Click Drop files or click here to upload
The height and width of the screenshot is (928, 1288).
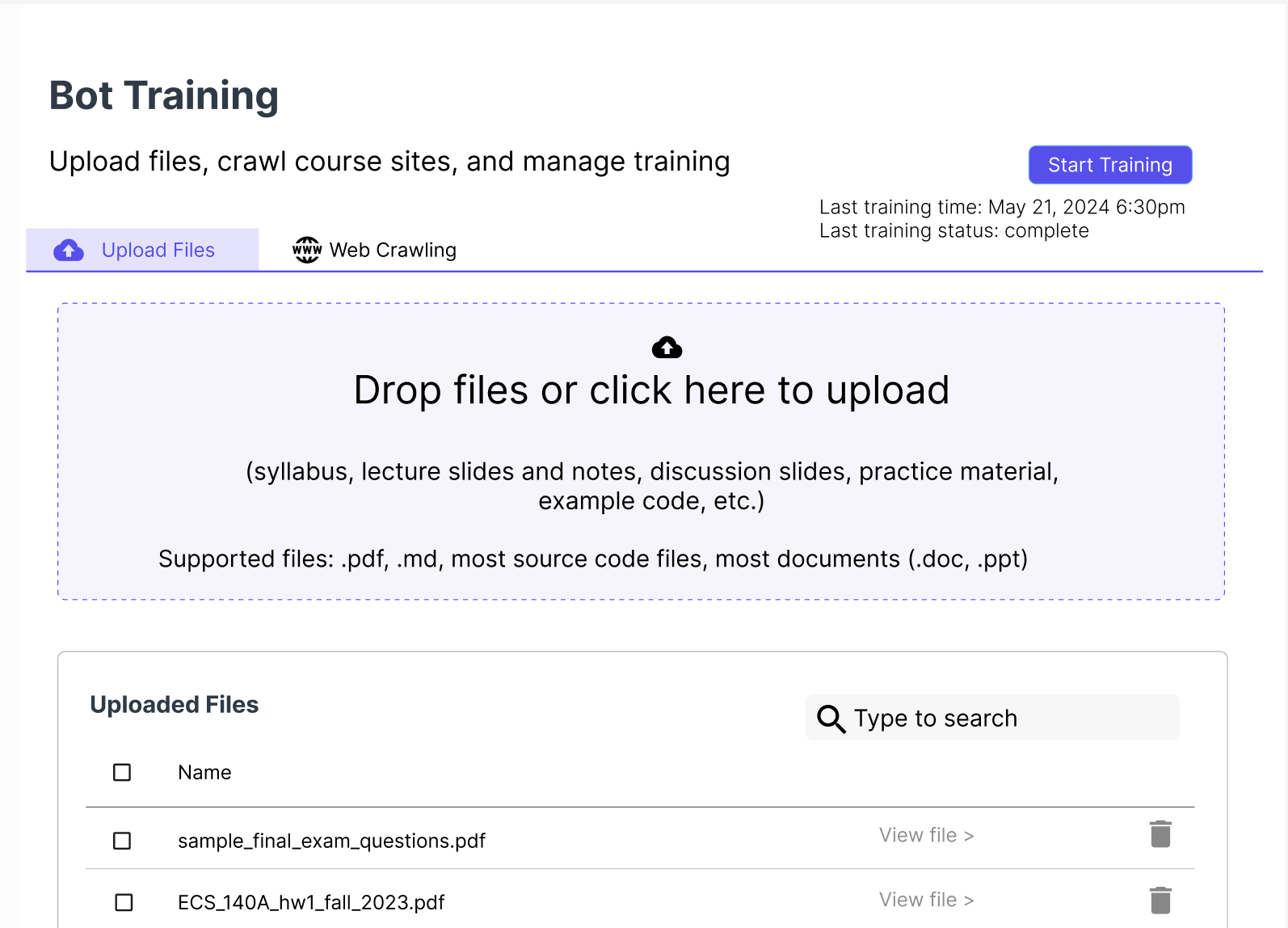click(651, 390)
